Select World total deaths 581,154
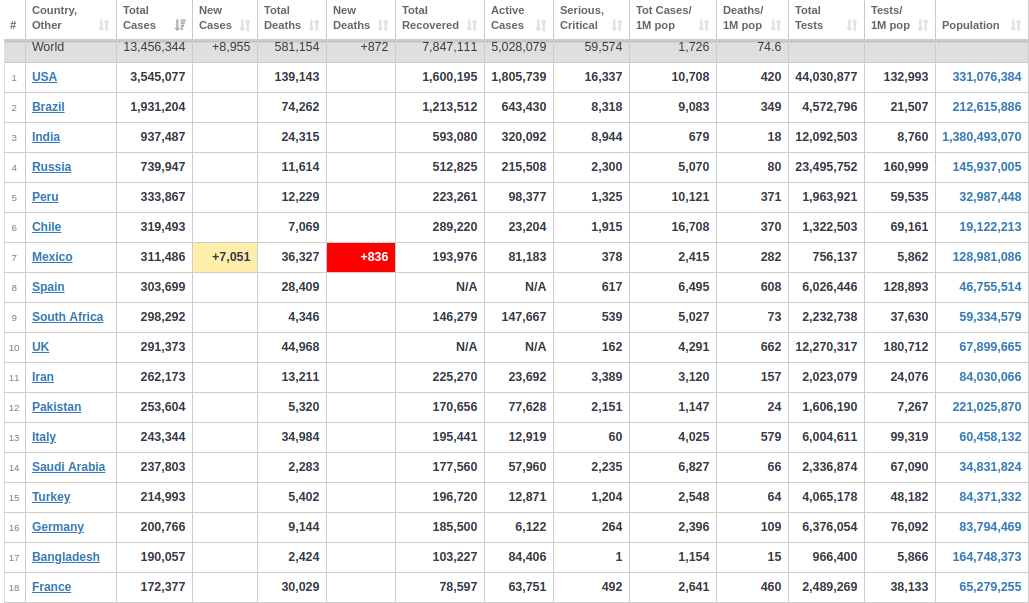 pos(295,47)
